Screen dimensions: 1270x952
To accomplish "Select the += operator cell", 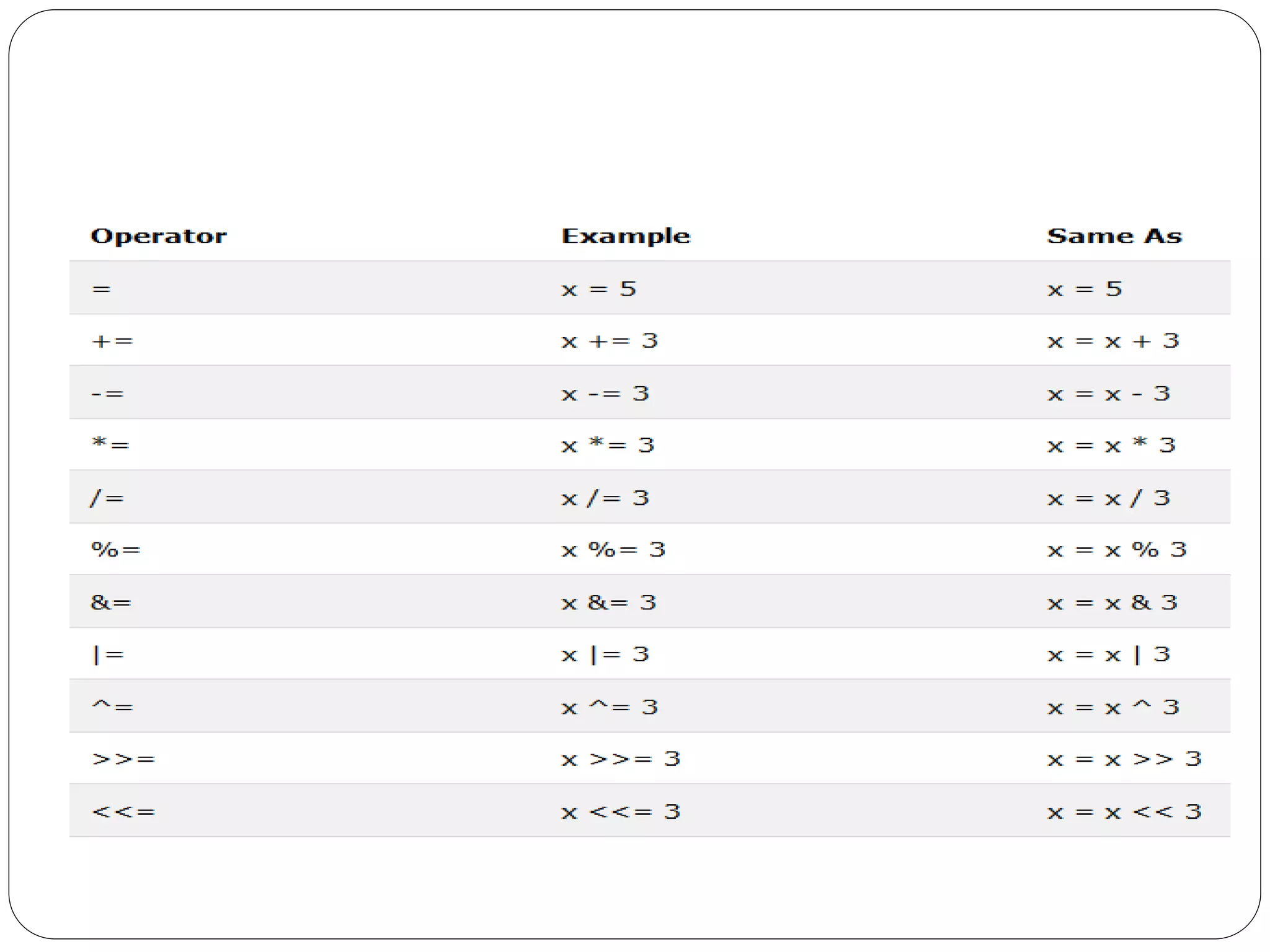I will point(112,341).
